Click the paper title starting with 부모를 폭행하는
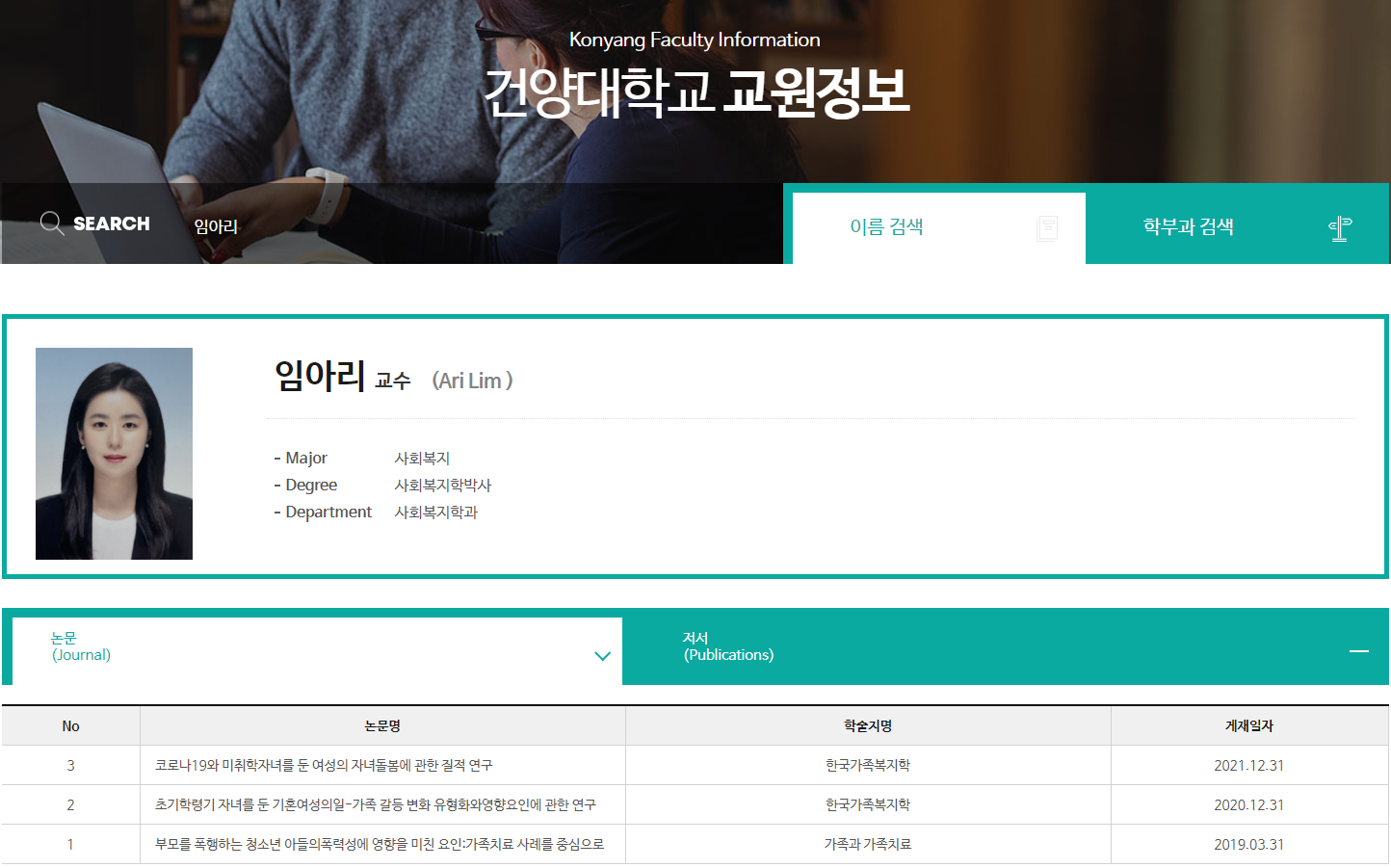This screenshot has width=1391, height=868. point(380,845)
